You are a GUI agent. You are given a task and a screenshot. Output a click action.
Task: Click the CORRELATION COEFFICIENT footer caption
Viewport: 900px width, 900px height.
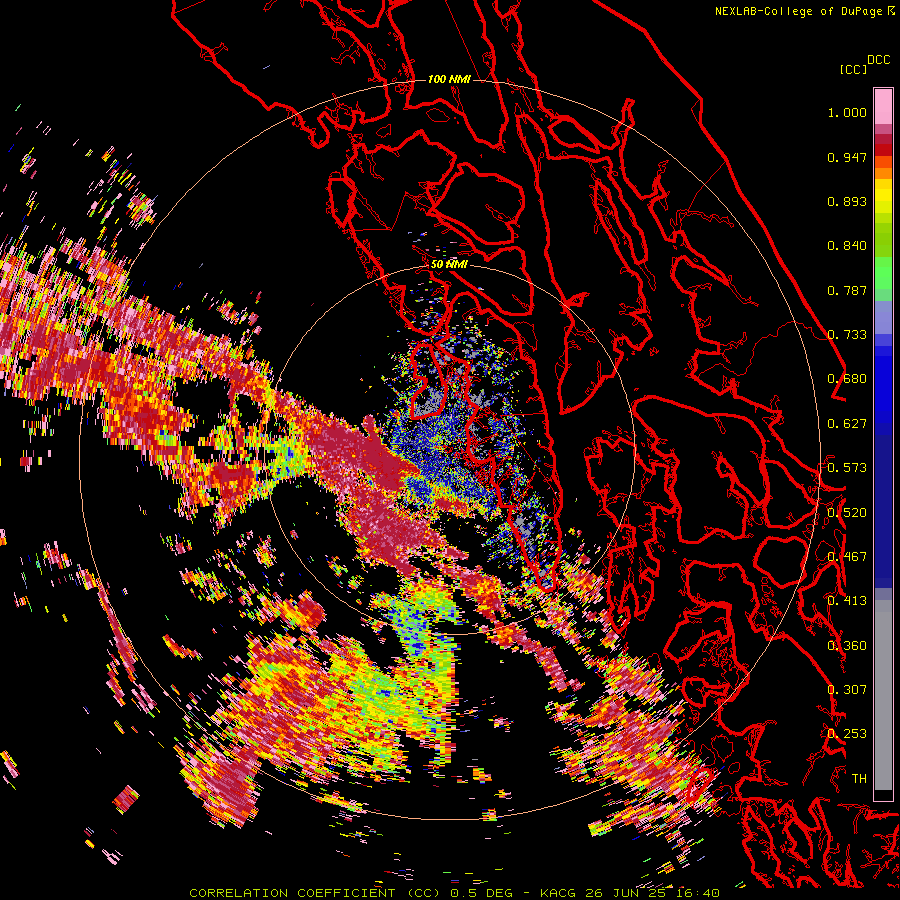point(454,893)
